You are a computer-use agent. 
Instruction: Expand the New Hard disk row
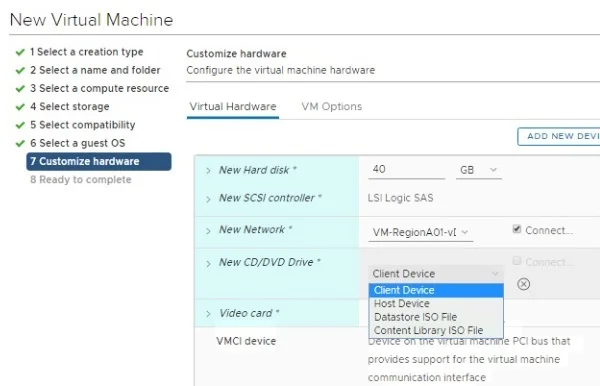click(208, 171)
